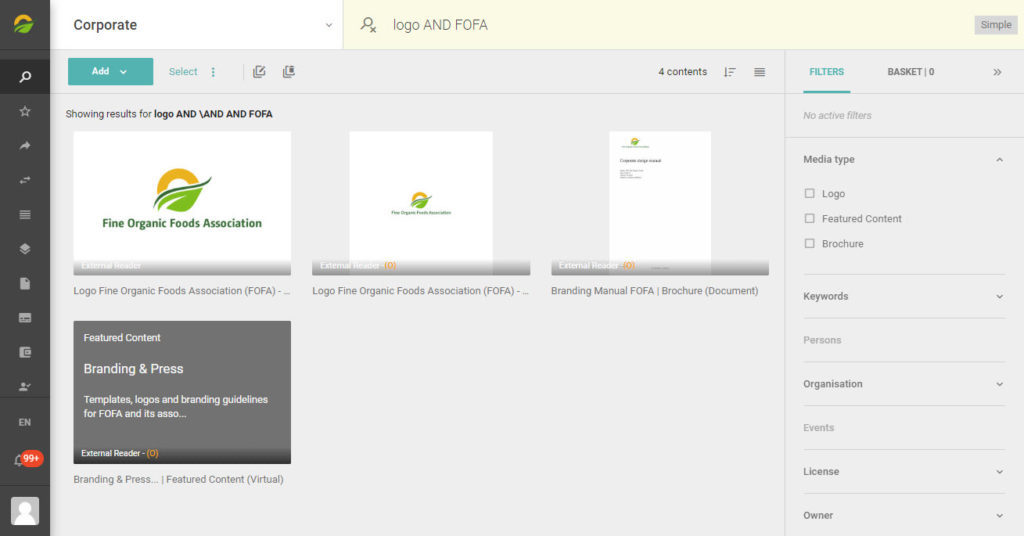Image resolution: width=1024 pixels, height=536 pixels.
Task: Open the user avatar profile
Action: (x=25, y=511)
